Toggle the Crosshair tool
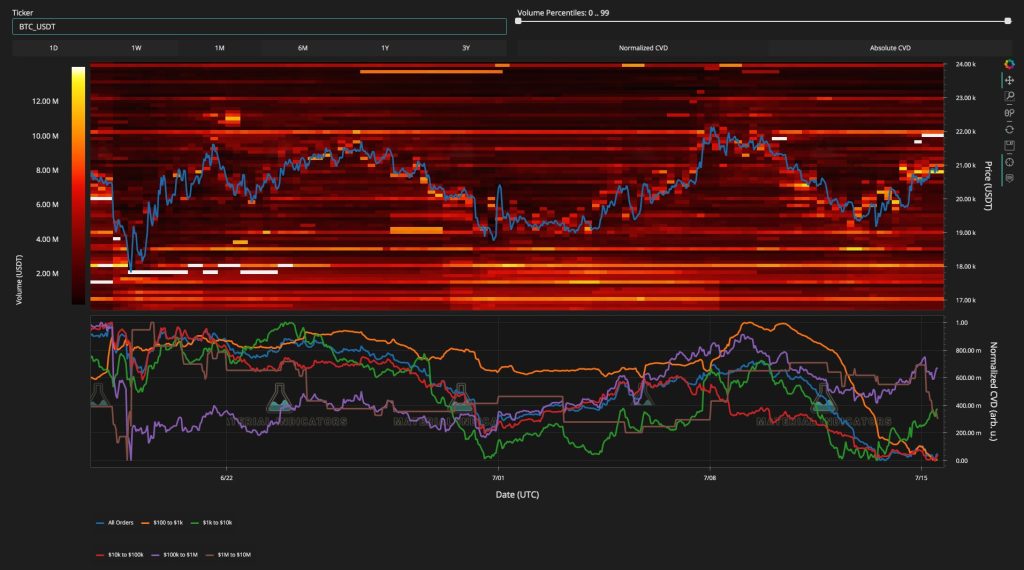This screenshot has height=570, width=1024. [x=1009, y=161]
